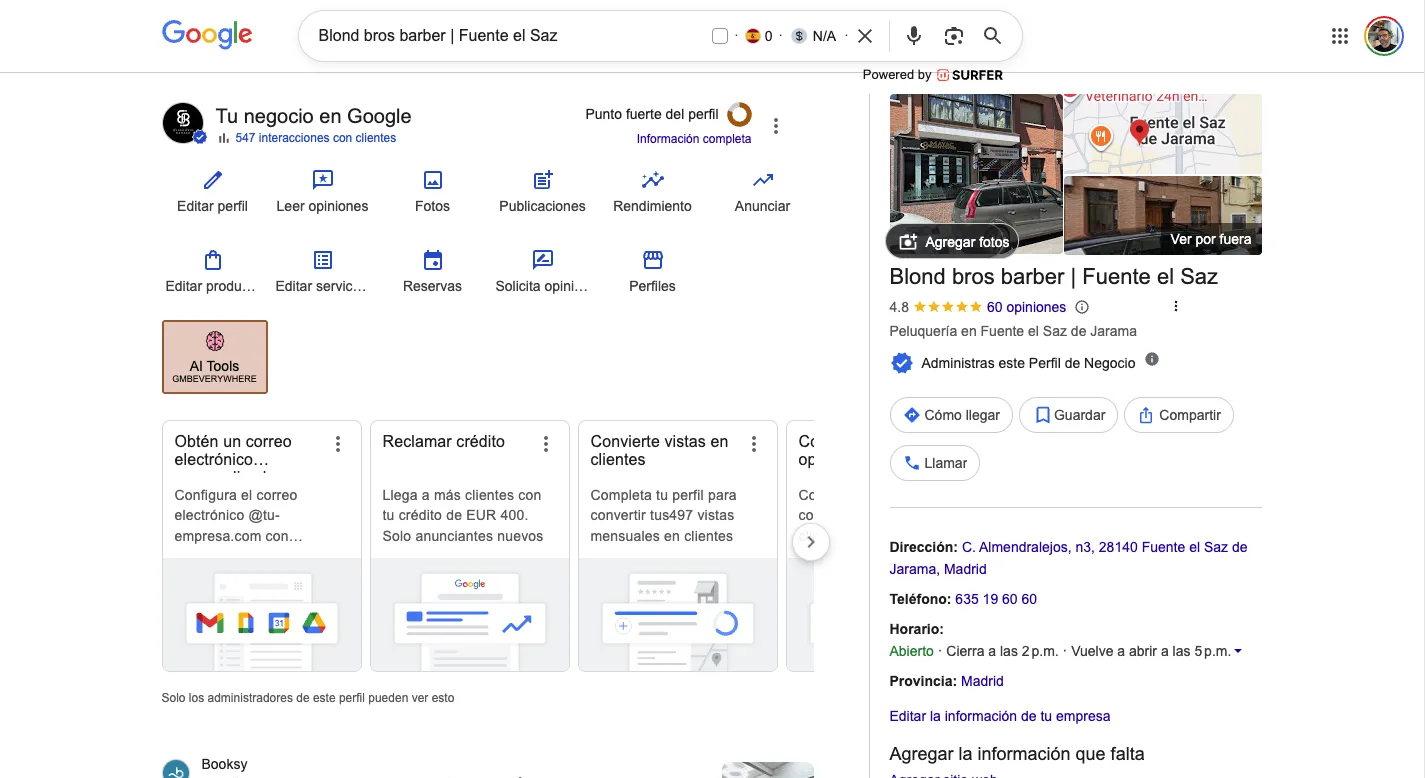This screenshot has width=1425, height=778.
Task: Open Editar servicios list icon
Action: point(322,260)
